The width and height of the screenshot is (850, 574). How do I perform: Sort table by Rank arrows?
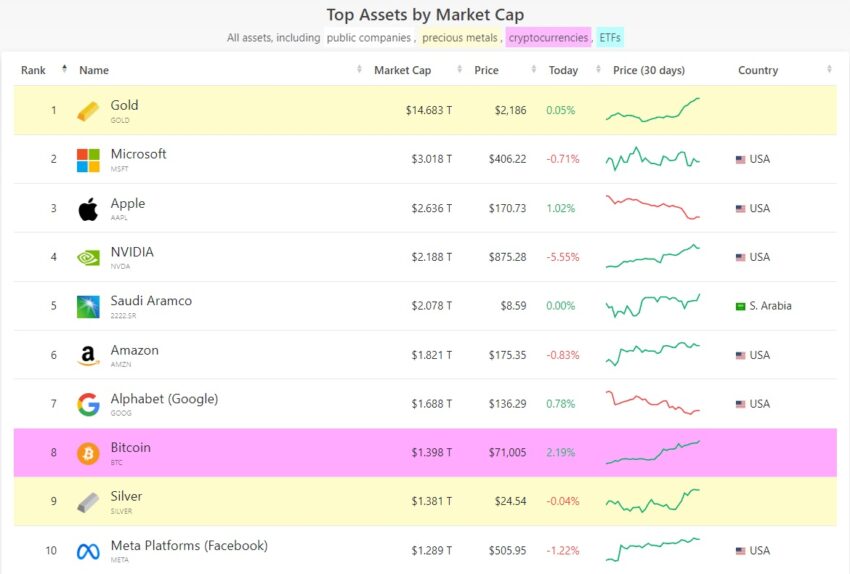pyautogui.click(x=64, y=69)
